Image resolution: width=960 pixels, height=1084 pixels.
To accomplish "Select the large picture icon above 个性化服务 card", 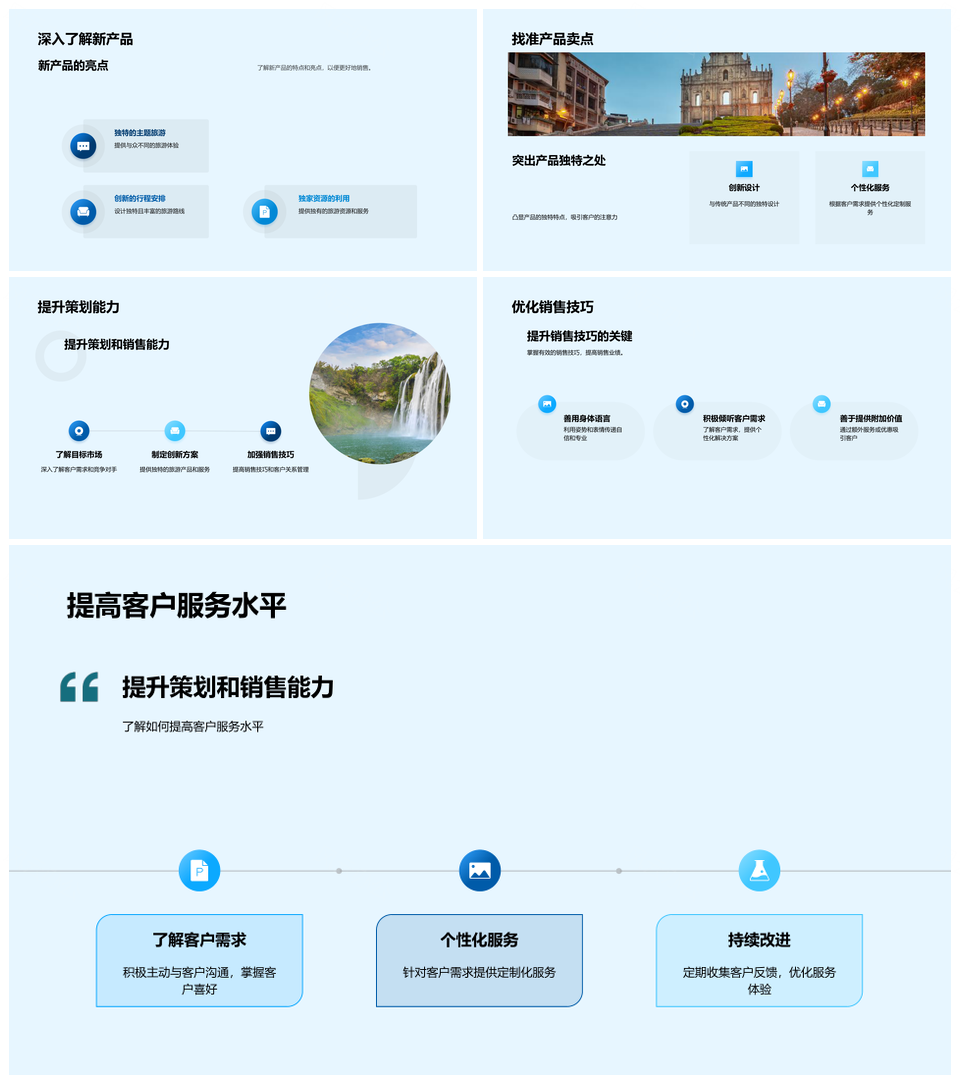I will [x=479, y=871].
